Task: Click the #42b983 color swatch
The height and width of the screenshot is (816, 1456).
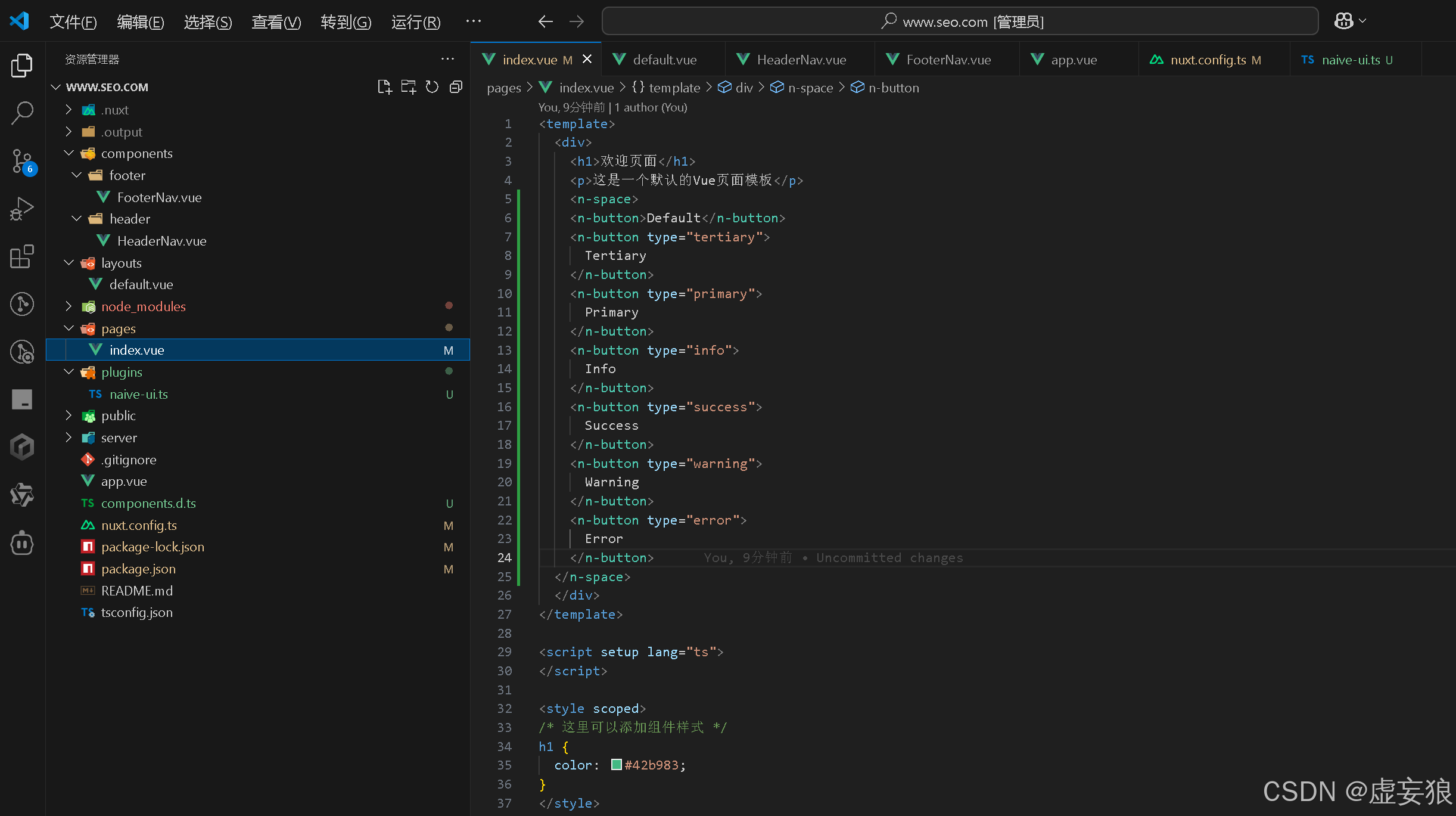Action: [x=616, y=765]
